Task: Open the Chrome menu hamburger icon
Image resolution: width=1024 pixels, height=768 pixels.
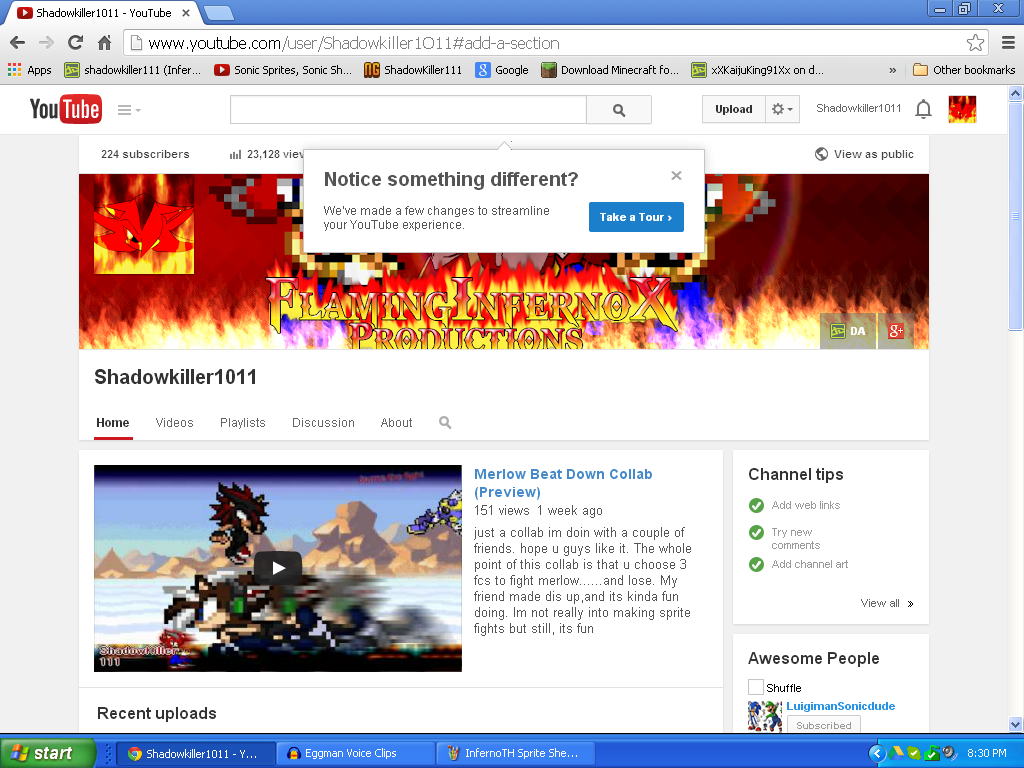Action: click(x=1008, y=43)
